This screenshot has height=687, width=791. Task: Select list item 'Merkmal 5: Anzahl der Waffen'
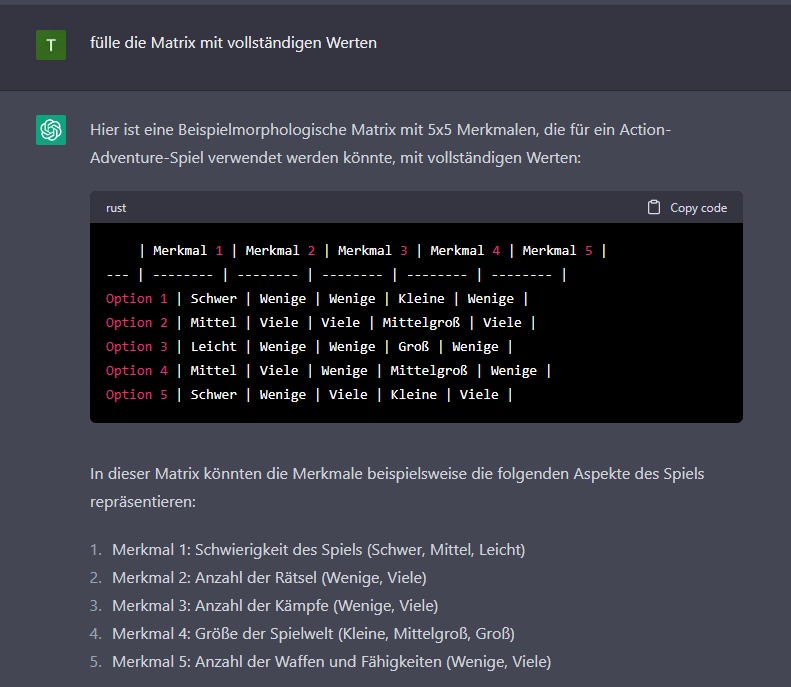click(331, 661)
